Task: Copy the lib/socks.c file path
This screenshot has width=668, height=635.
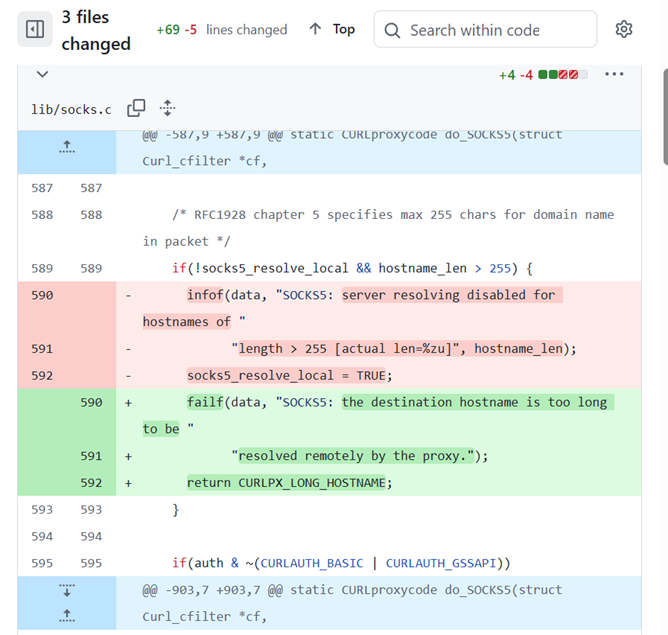Action: pyautogui.click(x=136, y=108)
